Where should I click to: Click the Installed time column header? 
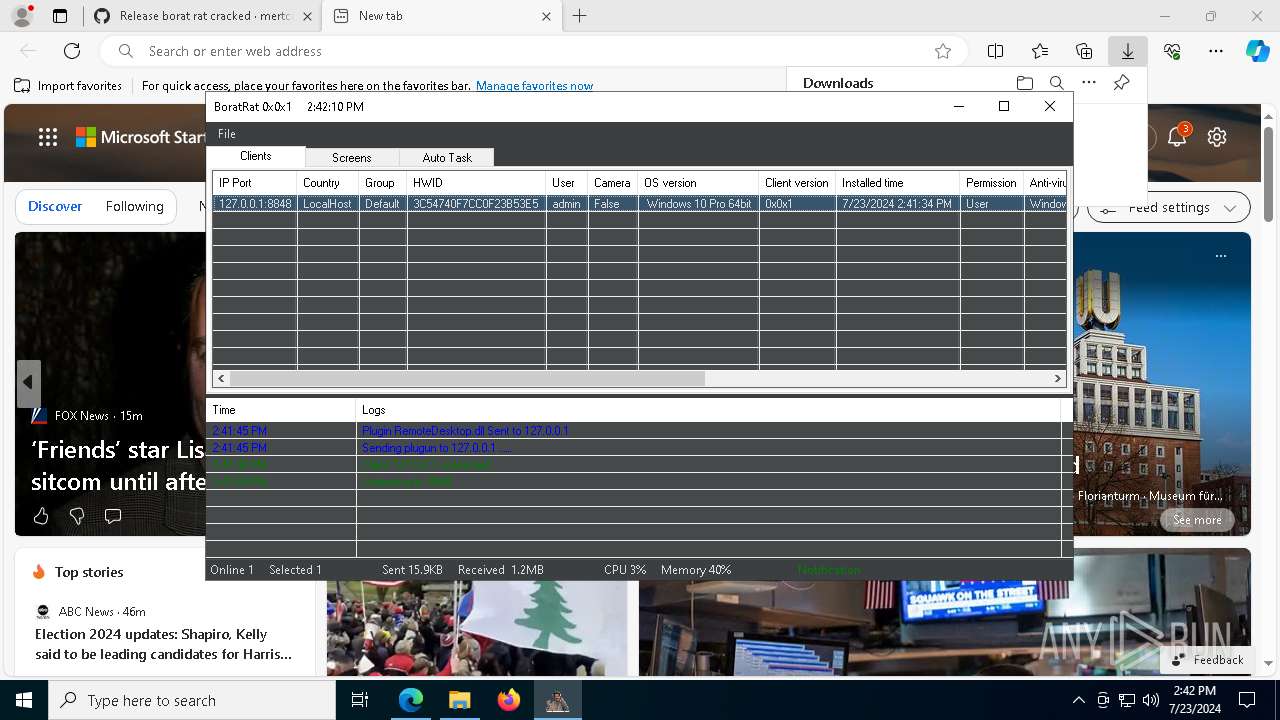coord(897,183)
